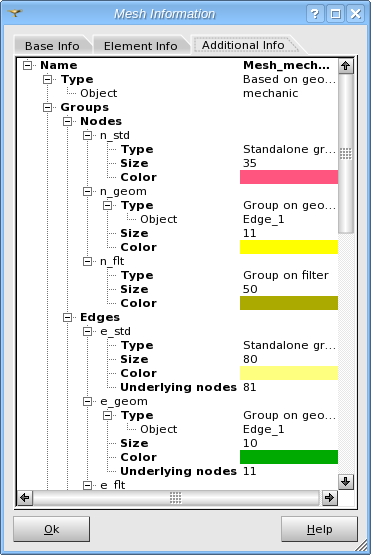Collapse the Edges group branch
Screen dimensions: 371x555
(x=67, y=317)
